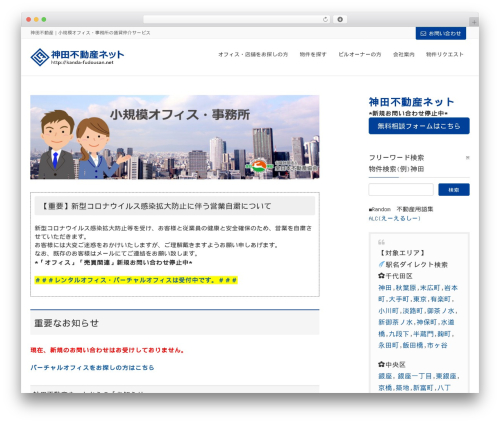The height and width of the screenshot is (423, 500).
Task: Click the 京橋 area link
Action: tap(385, 388)
